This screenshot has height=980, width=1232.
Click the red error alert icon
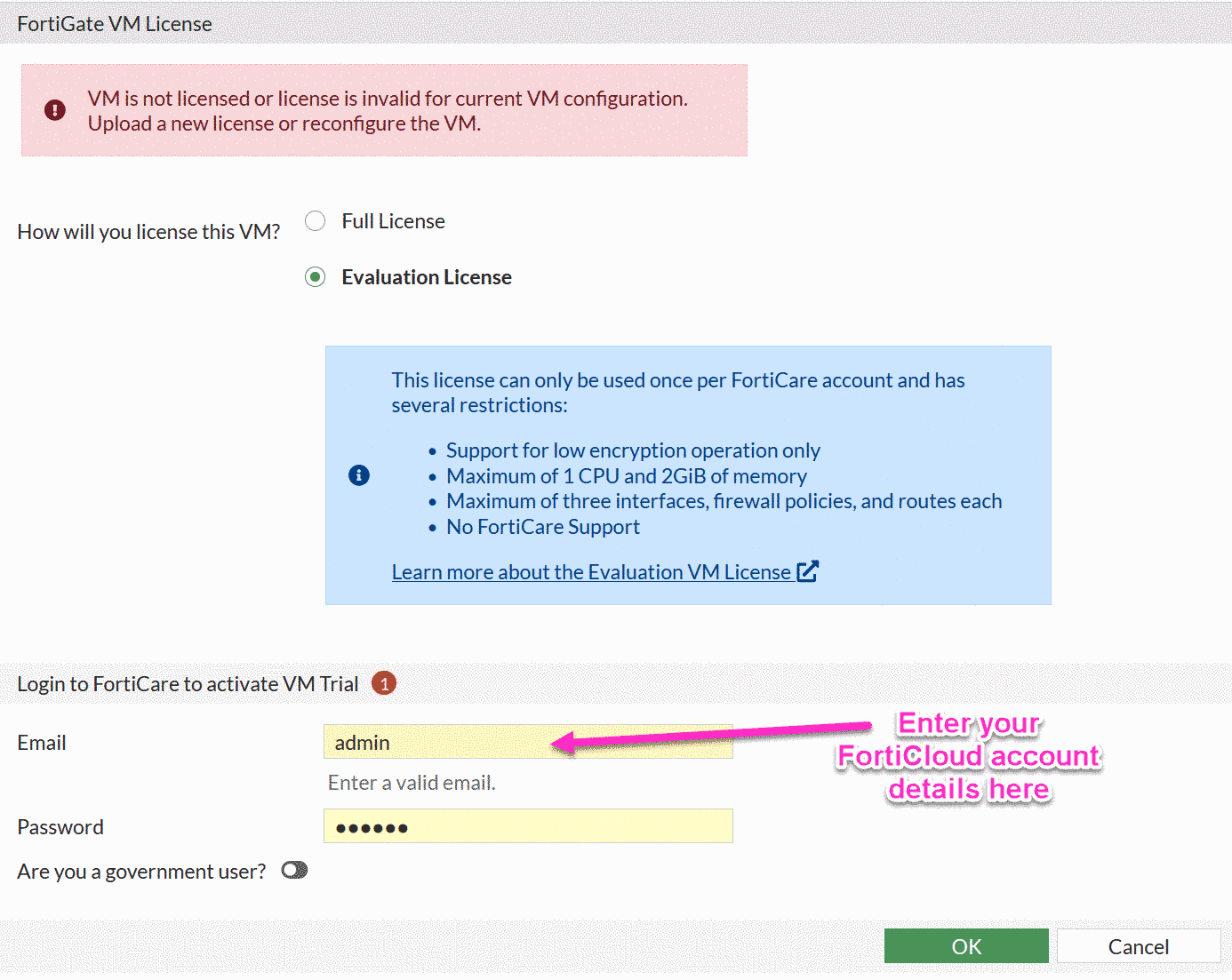coord(54,110)
